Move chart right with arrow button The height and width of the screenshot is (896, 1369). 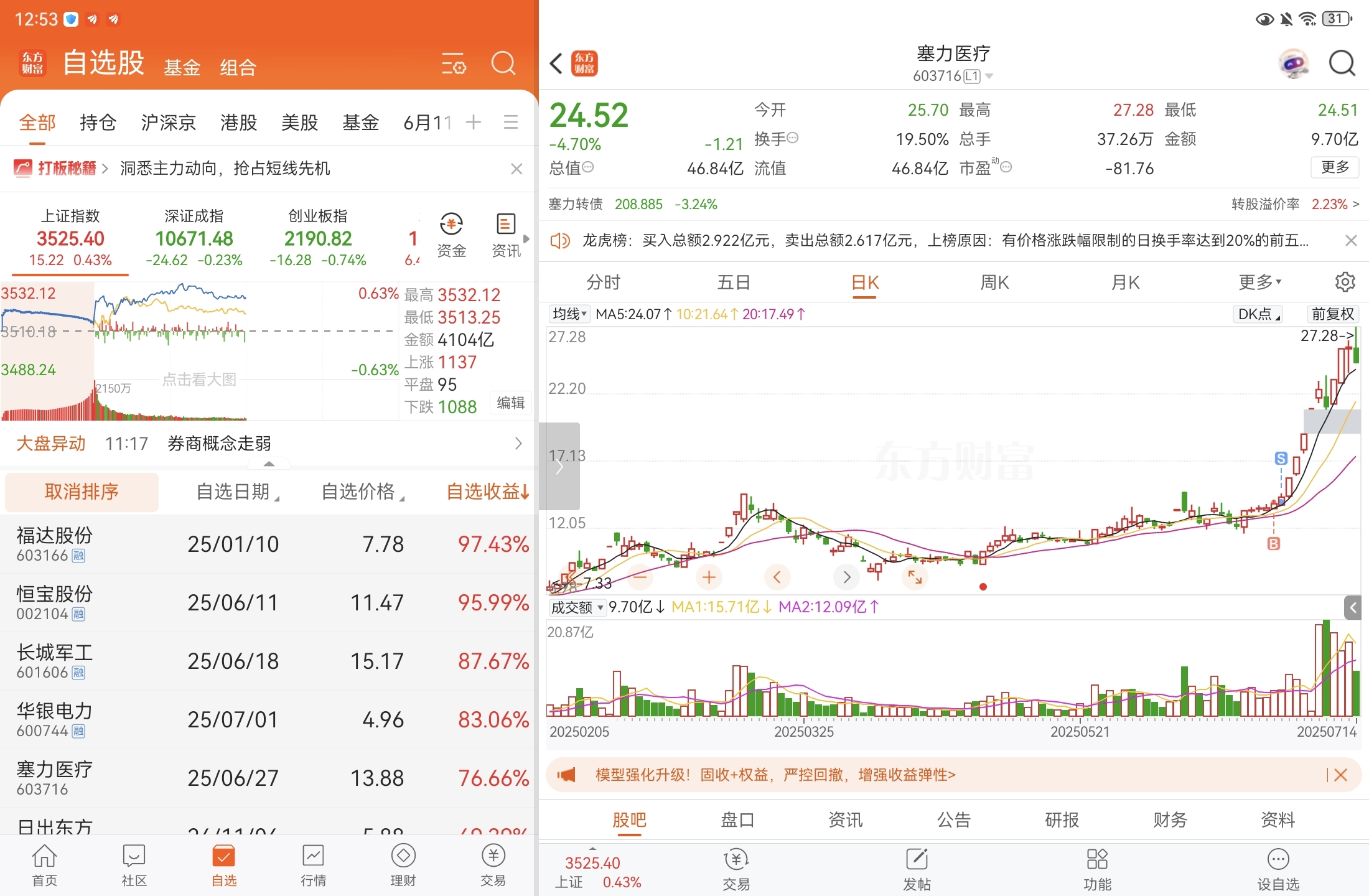[x=846, y=577]
